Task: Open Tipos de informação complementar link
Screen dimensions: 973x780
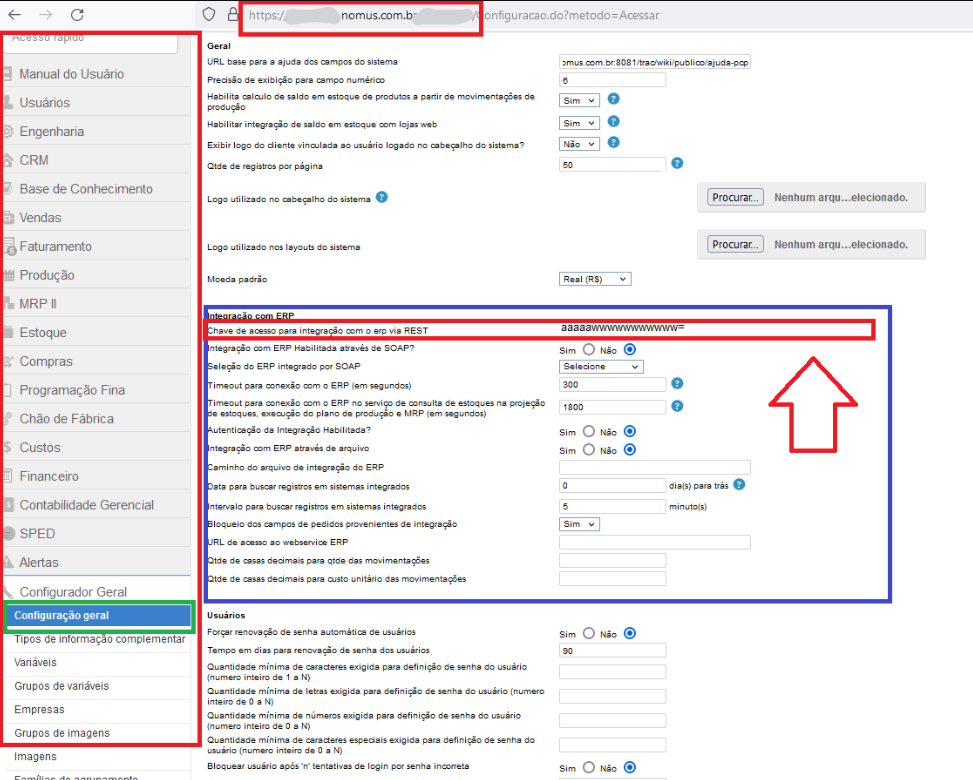Action: coord(99,639)
